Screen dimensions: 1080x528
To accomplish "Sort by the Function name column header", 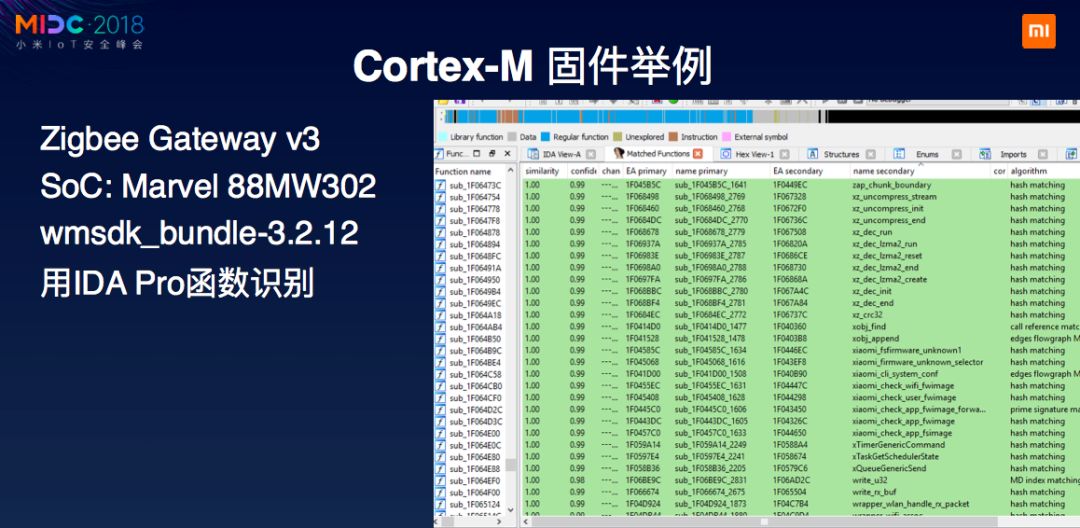I will click(x=470, y=171).
